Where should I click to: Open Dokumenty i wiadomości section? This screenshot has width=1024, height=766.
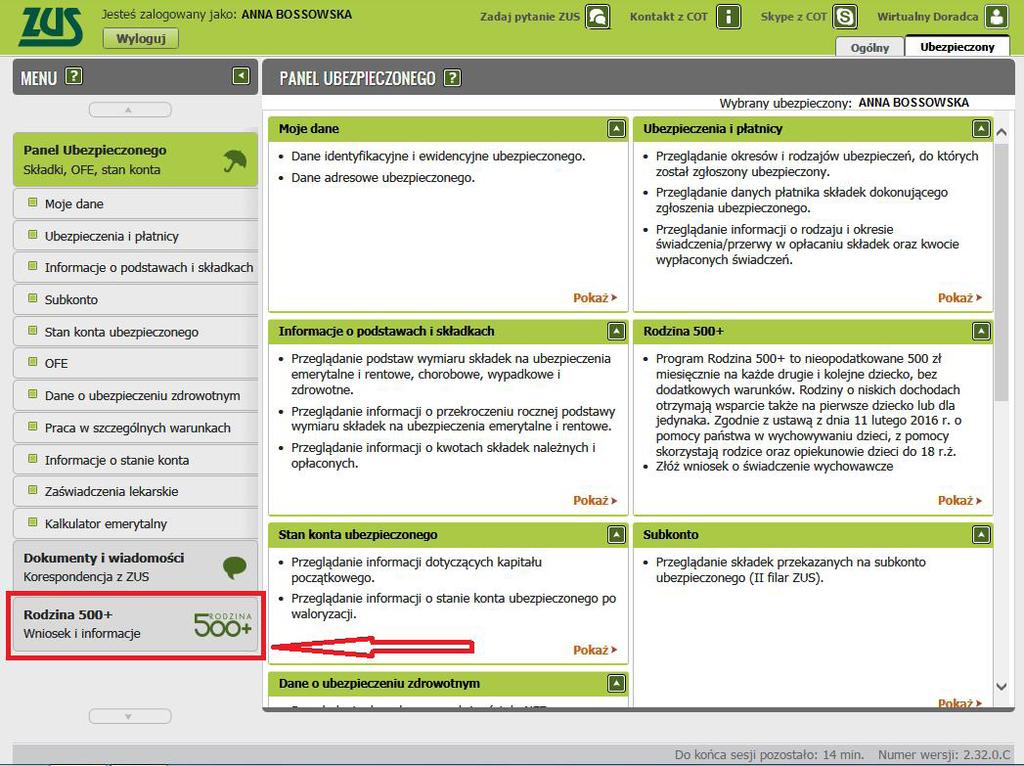tap(135, 567)
